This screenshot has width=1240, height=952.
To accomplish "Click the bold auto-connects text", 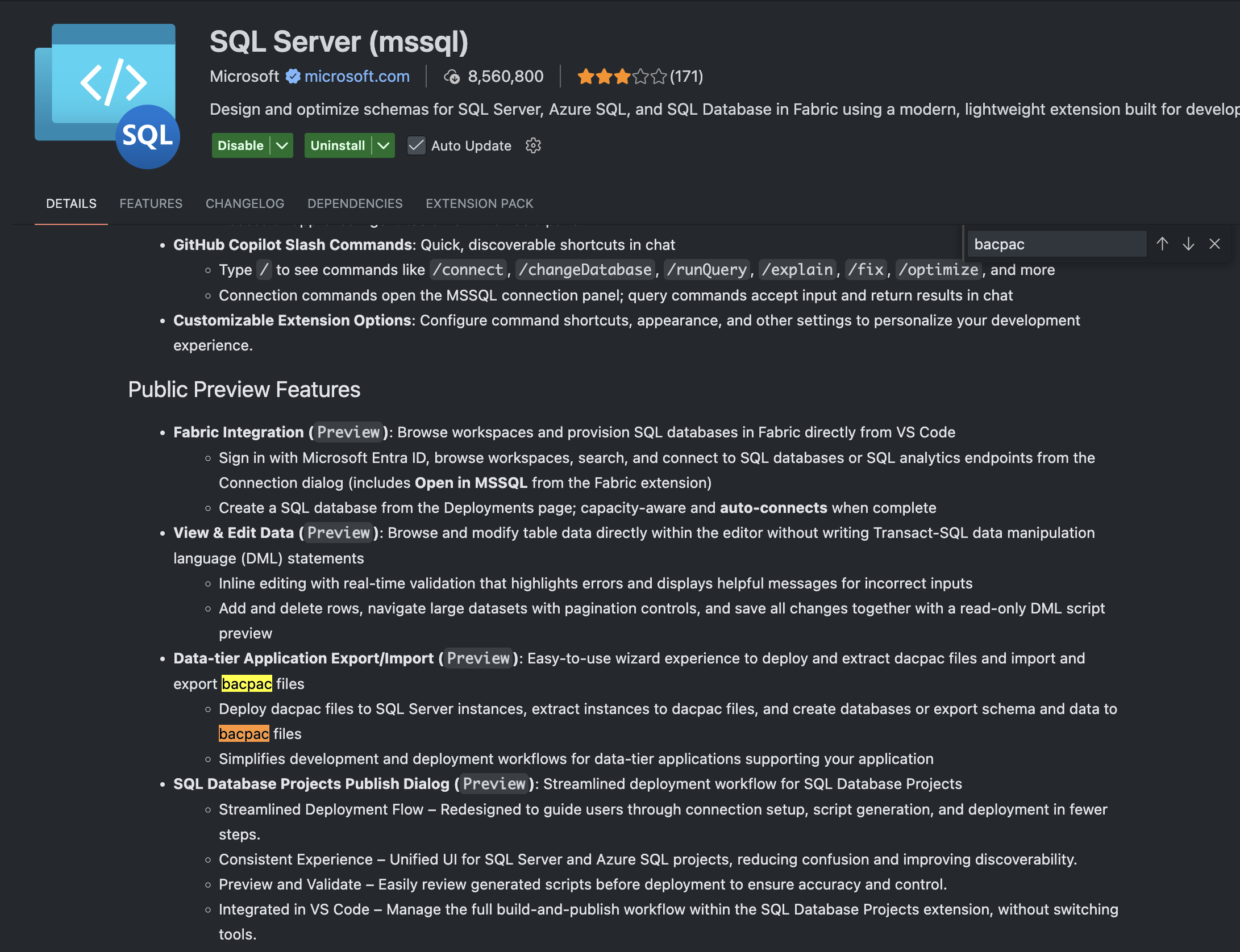I will coord(773,508).
